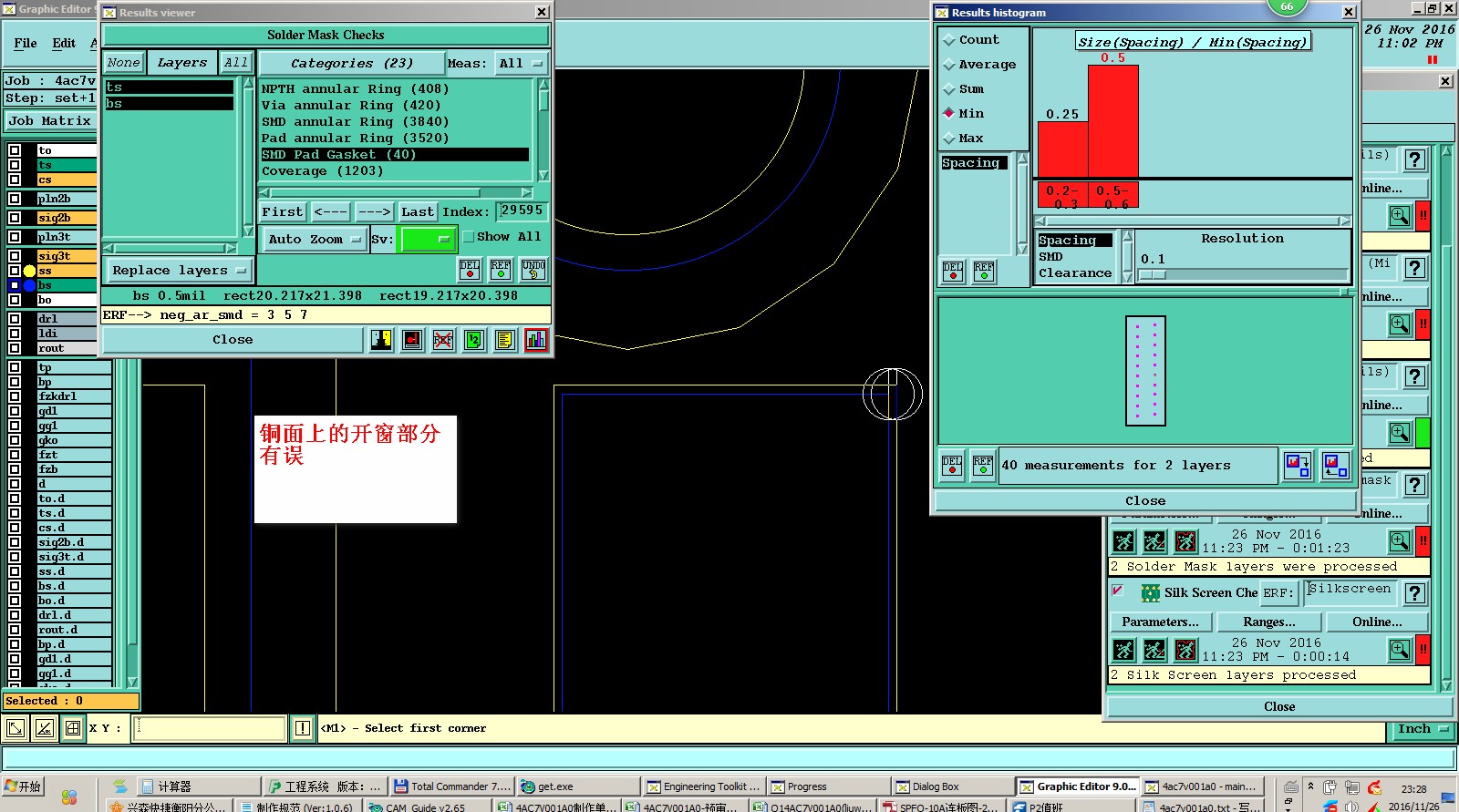Jump to the Last result

coord(418,212)
